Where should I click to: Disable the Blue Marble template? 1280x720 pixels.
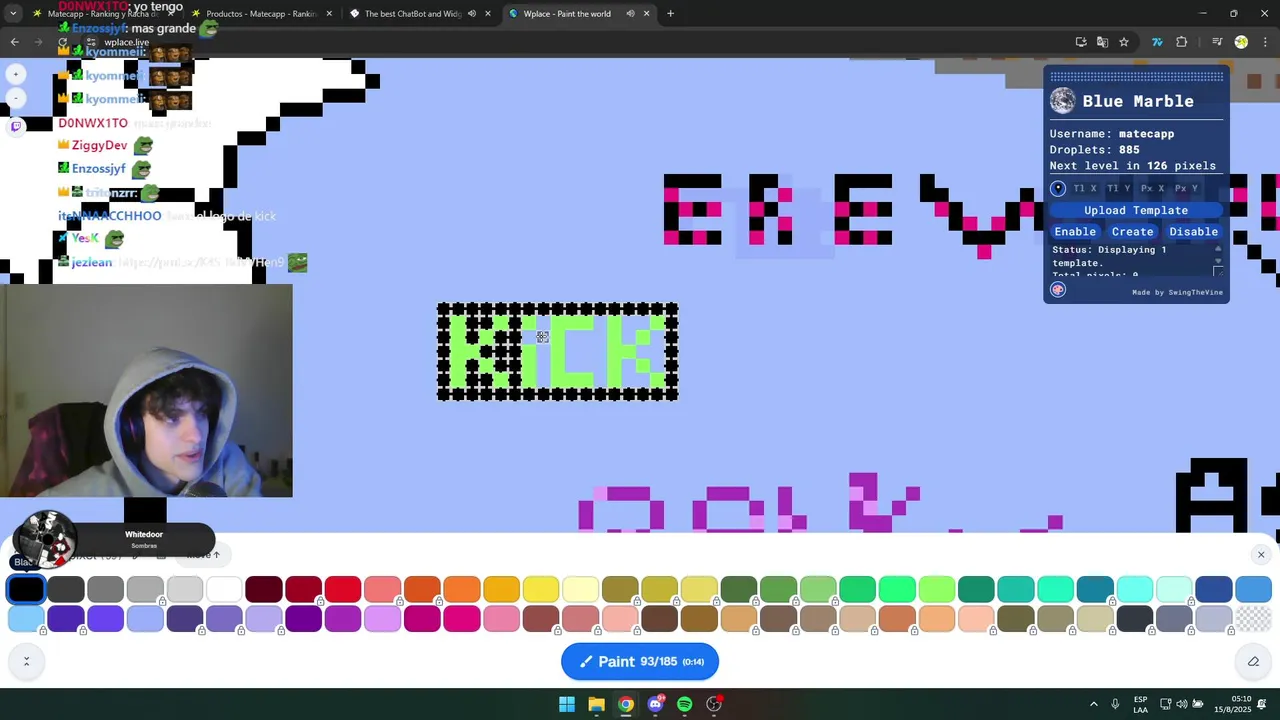click(1194, 231)
